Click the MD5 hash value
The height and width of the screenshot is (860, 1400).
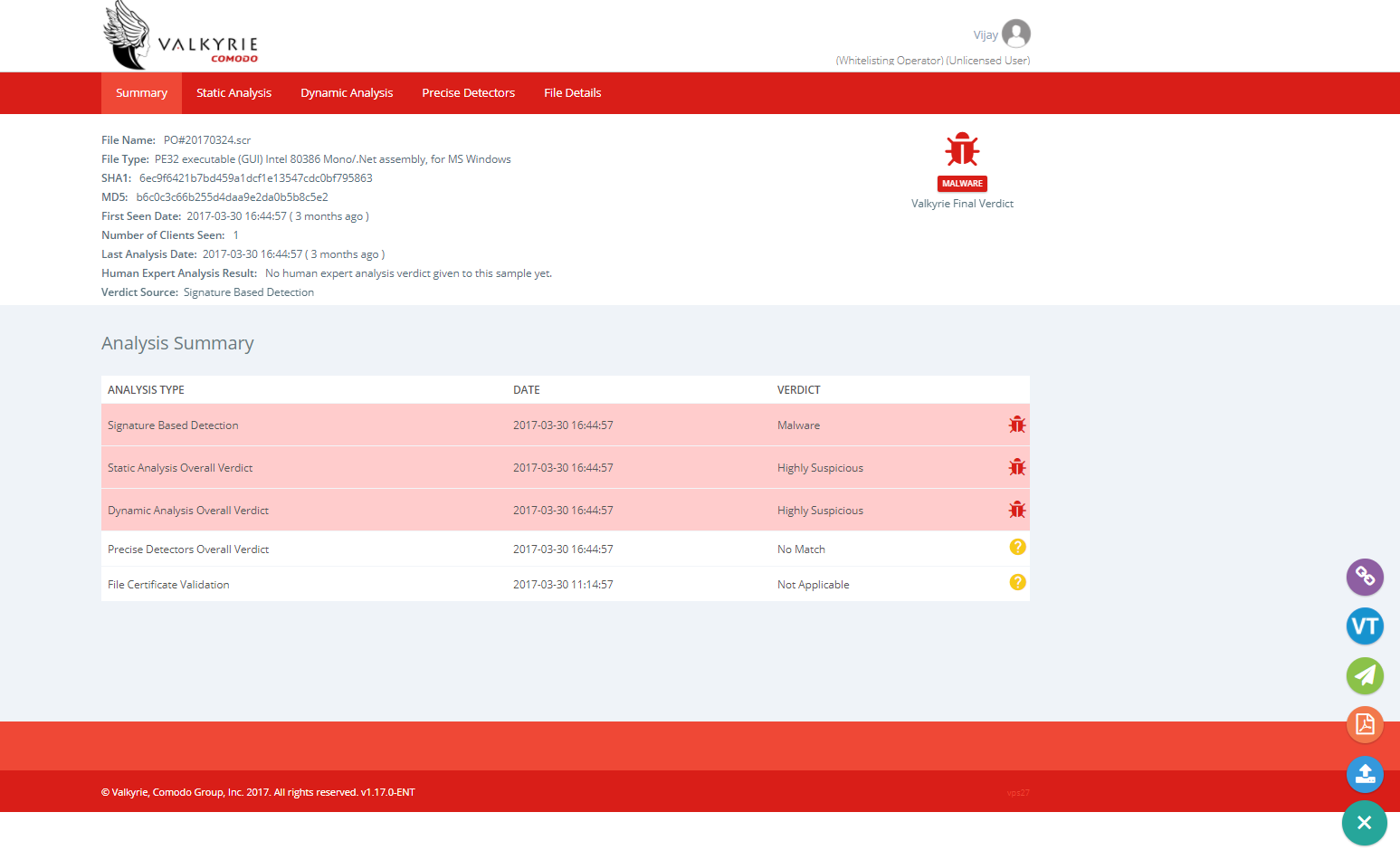[x=233, y=197]
